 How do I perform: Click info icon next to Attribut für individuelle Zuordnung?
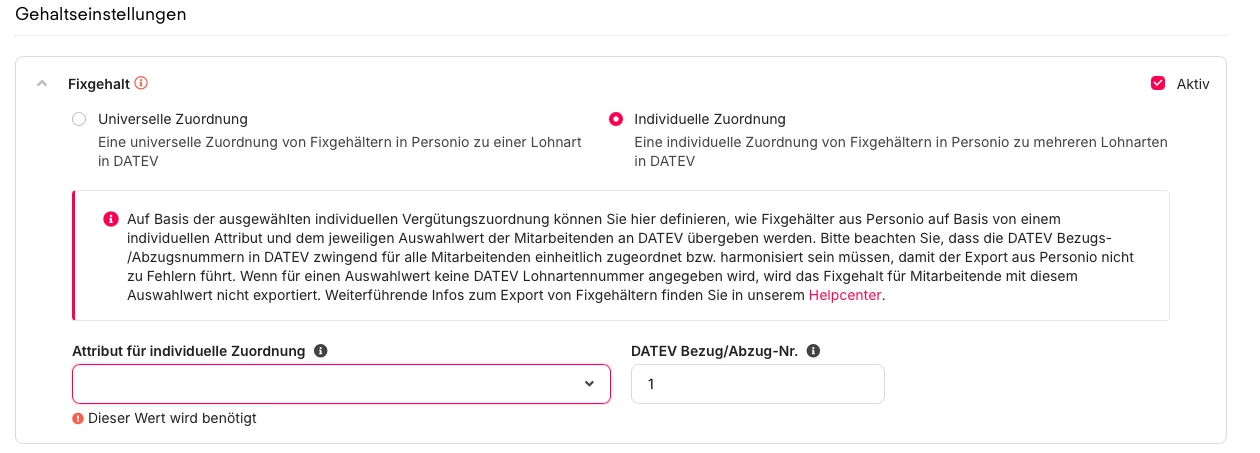point(320,351)
